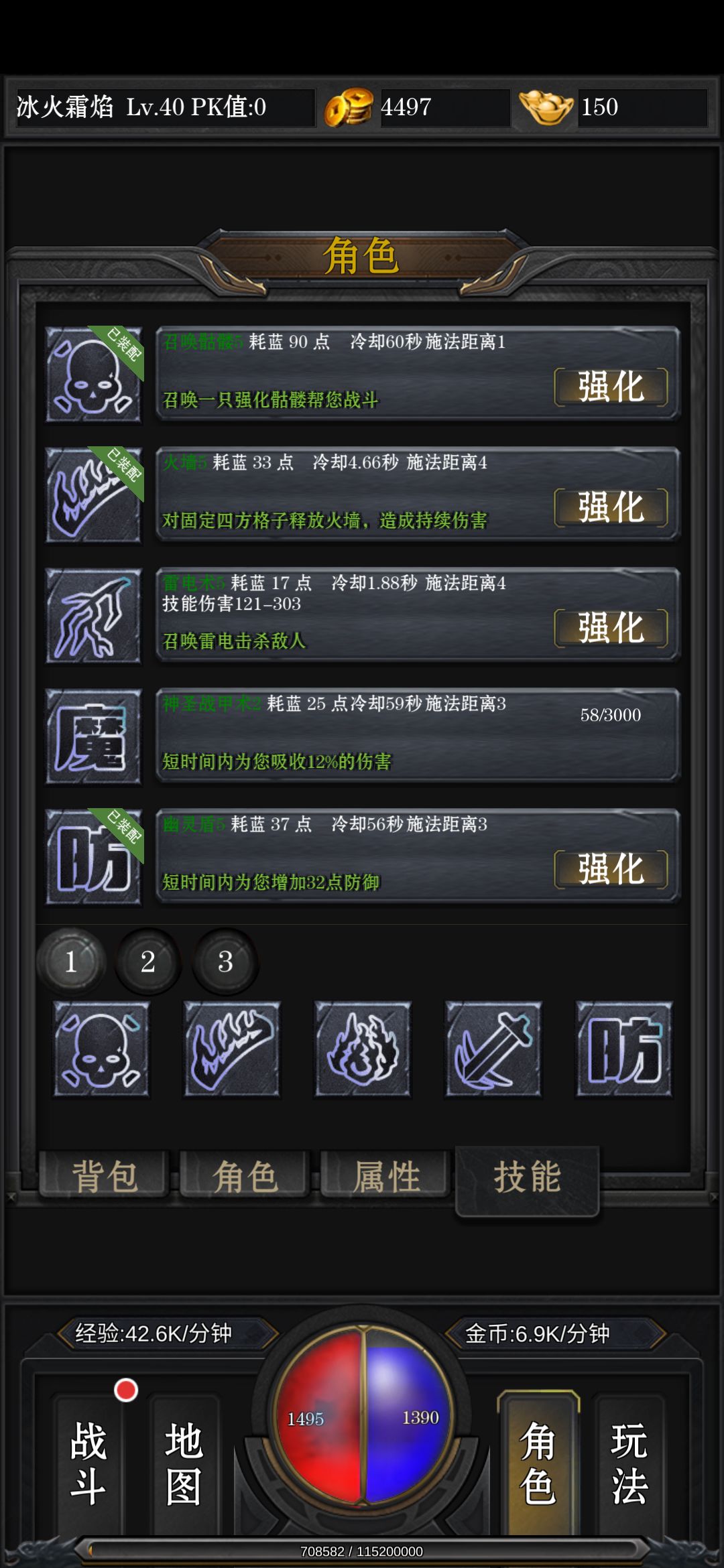Select the 魔 Holy Armor skill icon
724x1568 pixels.
tap(94, 736)
